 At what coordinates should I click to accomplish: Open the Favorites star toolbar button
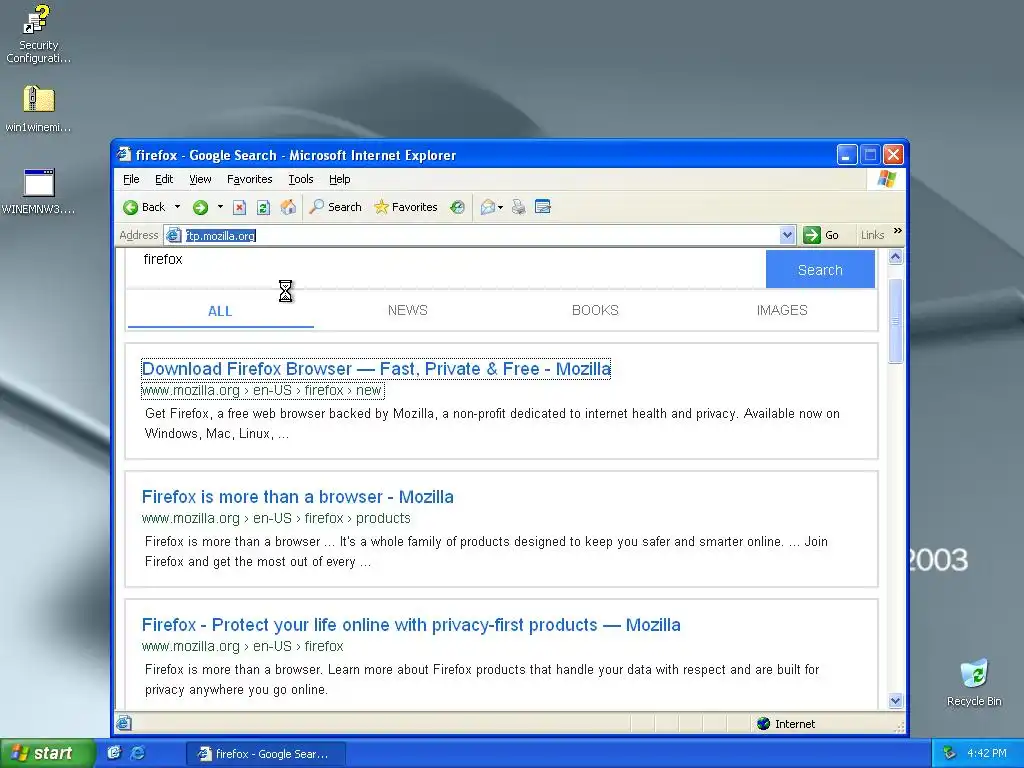coord(406,207)
